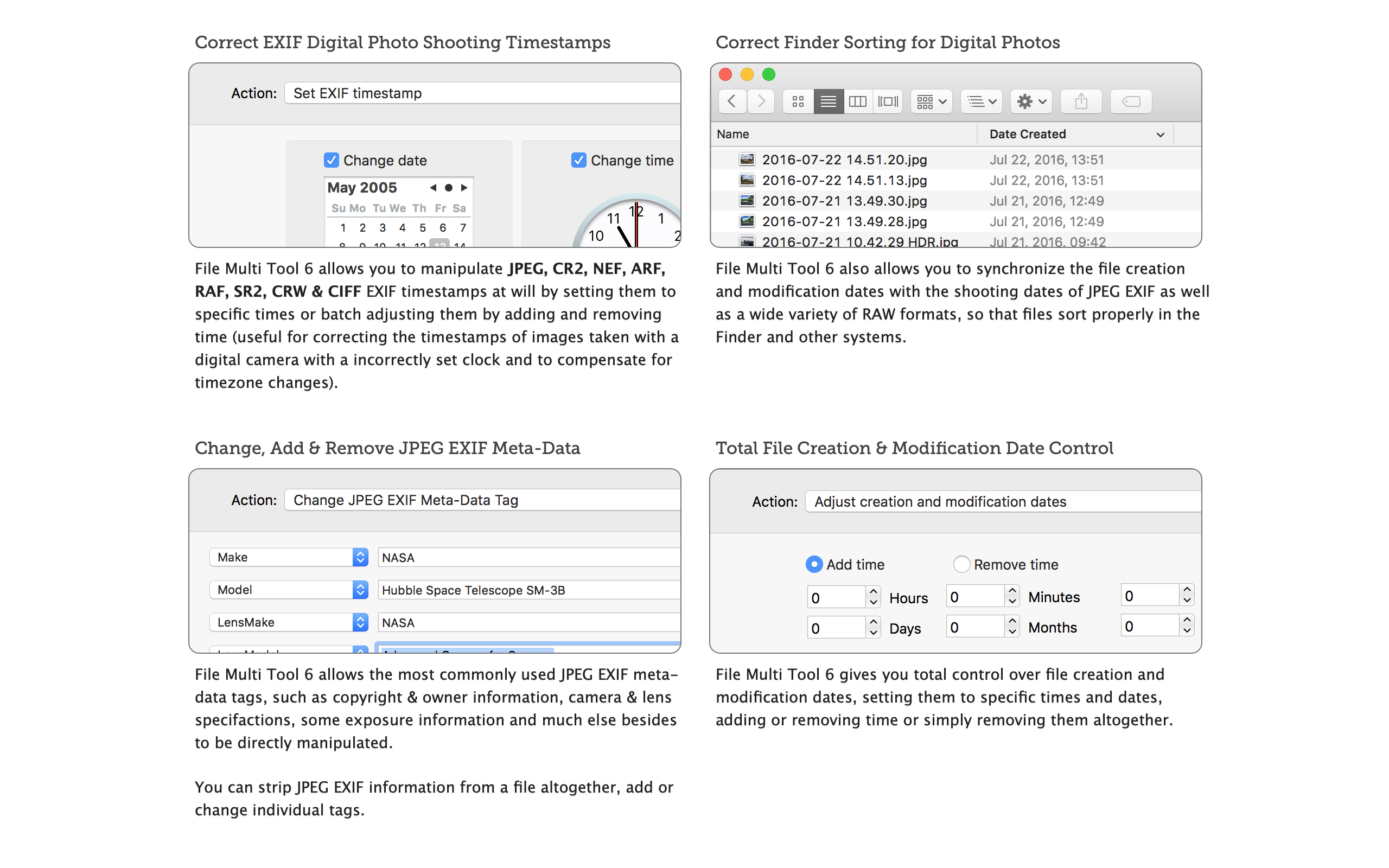Adjust the Months stepper arrows
Screen dimensions: 1389x868
pos(1012,627)
